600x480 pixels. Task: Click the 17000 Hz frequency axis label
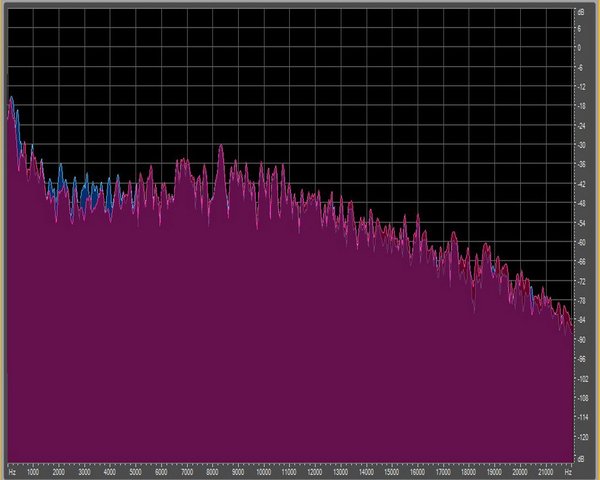point(443,472)
